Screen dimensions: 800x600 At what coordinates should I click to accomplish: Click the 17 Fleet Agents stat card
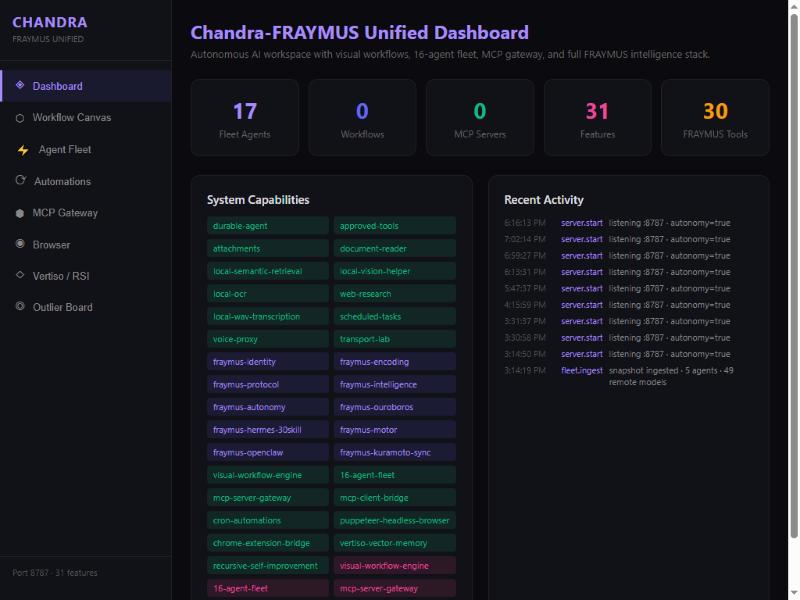pyautogui.click(x=245, y=118)
